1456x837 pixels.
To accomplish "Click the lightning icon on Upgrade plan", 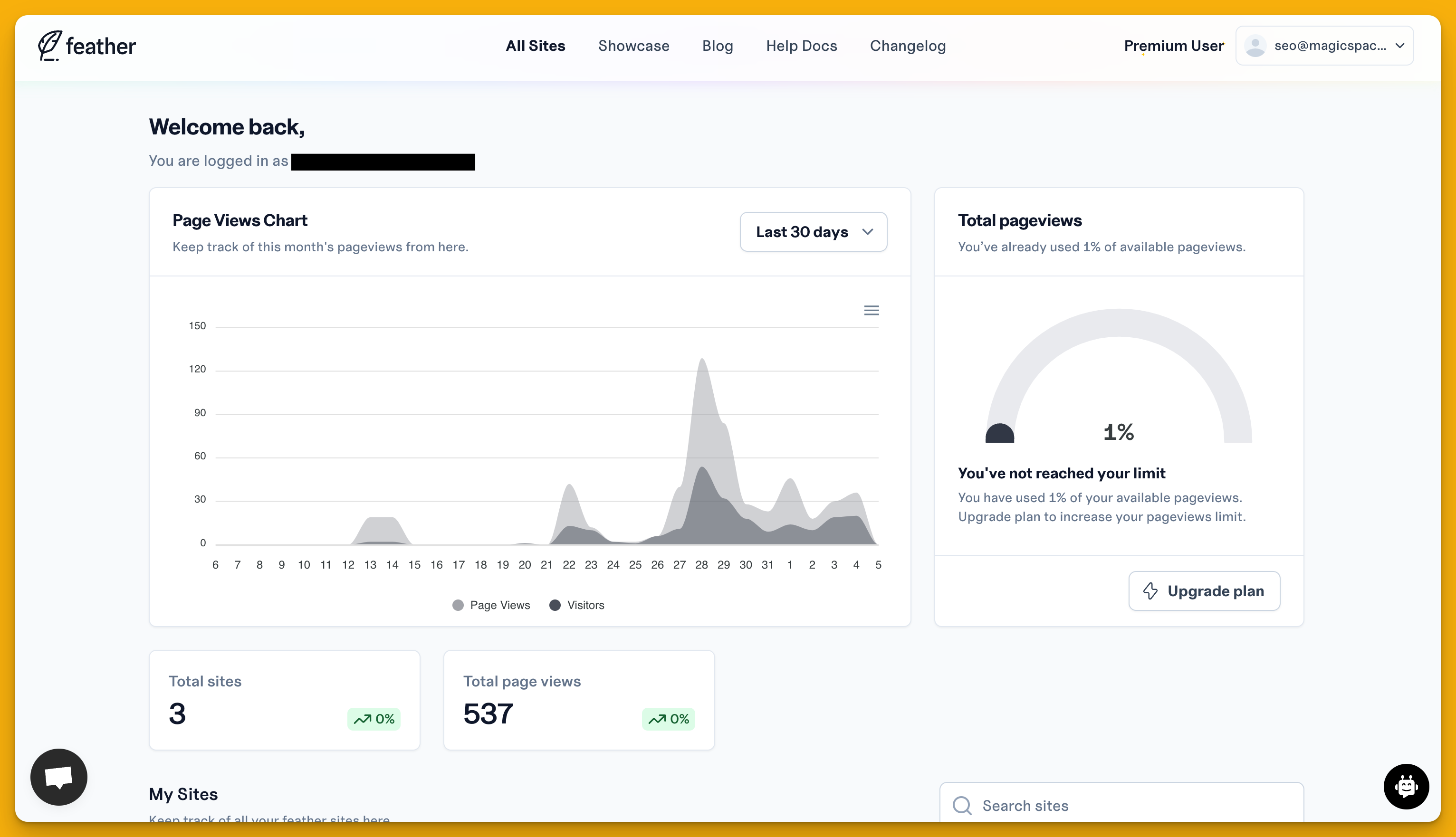I will [1150, 591].
